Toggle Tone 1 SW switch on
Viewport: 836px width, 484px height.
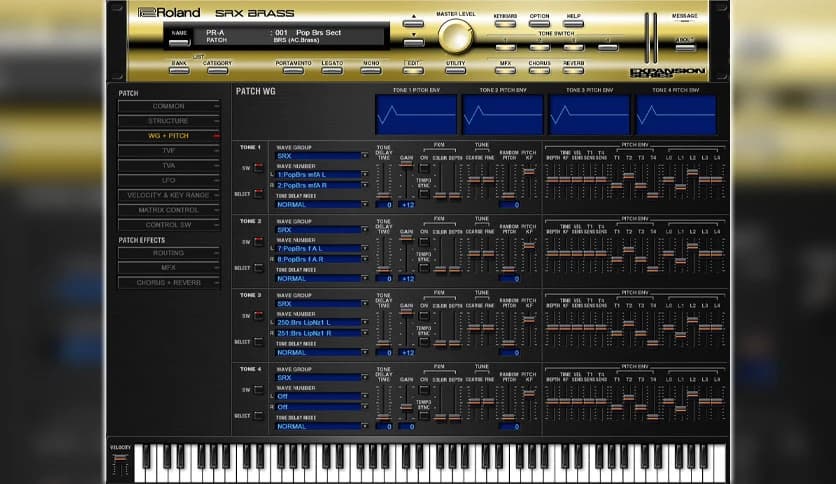click(x=259, y=167)
